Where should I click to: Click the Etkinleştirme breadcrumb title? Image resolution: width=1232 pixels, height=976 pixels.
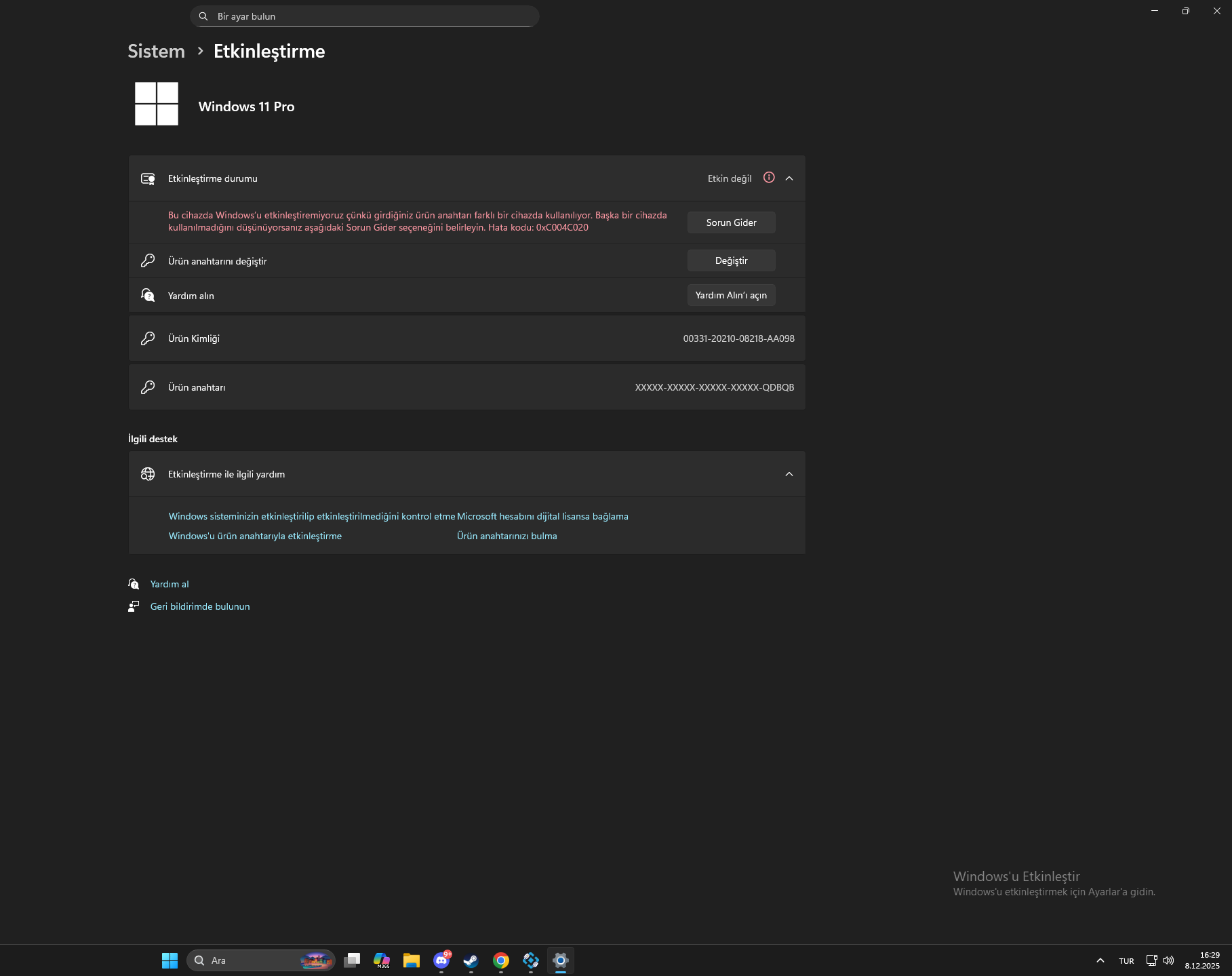[x=269, y=52]
